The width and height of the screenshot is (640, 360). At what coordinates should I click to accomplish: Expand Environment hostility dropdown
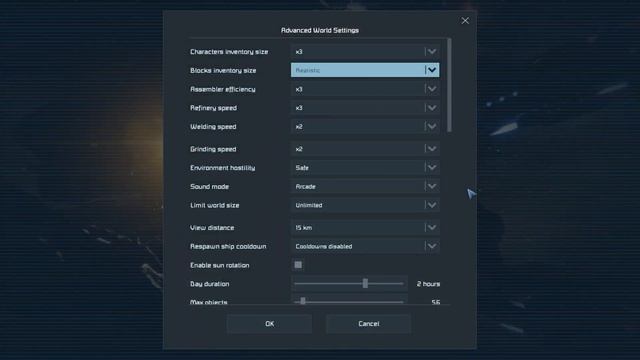[365, 168]
